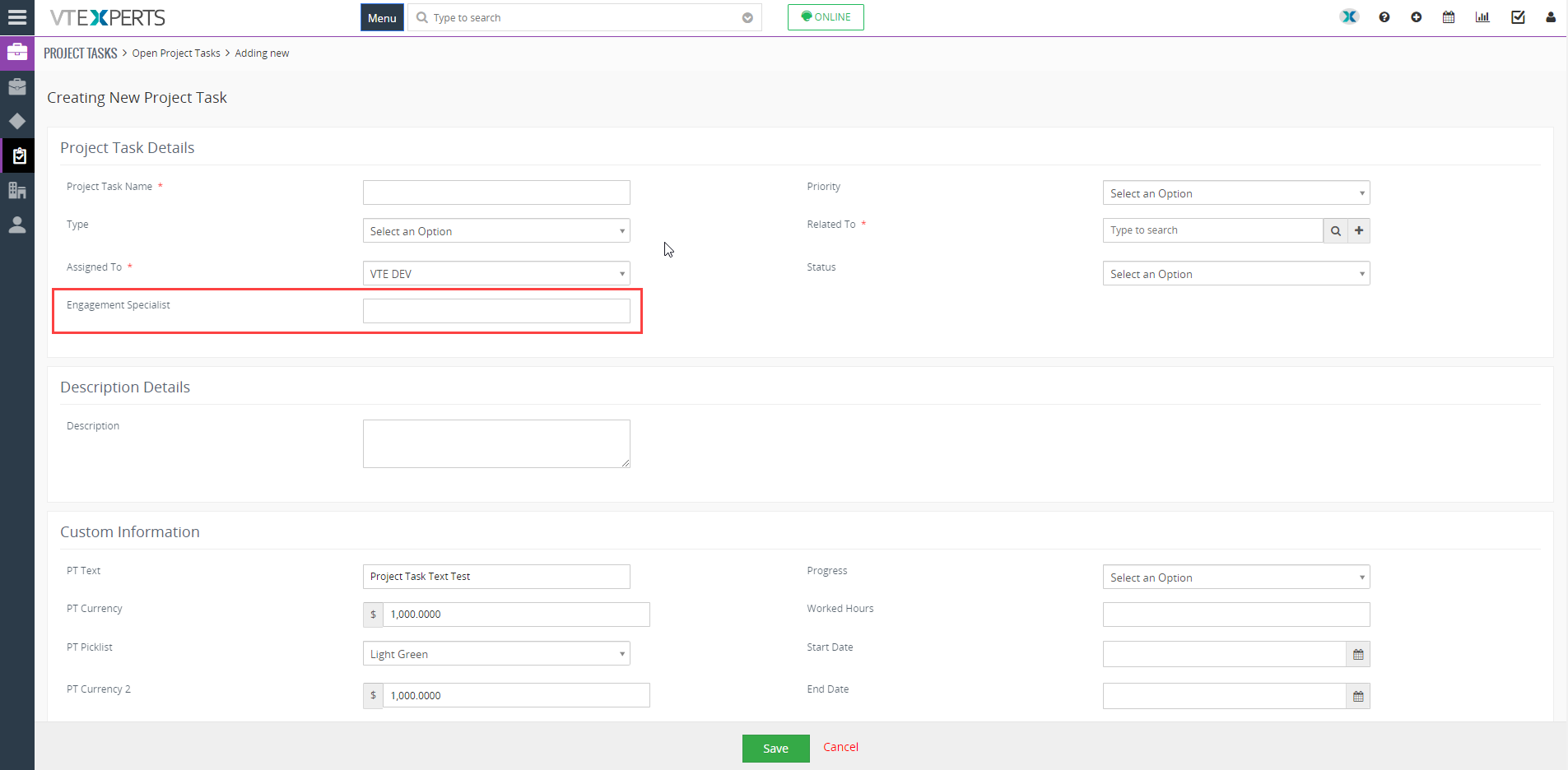Click the Engagement Specialist input field
Image resolution: width=1568 pixels, height=770 pixels.
point(496,311)
